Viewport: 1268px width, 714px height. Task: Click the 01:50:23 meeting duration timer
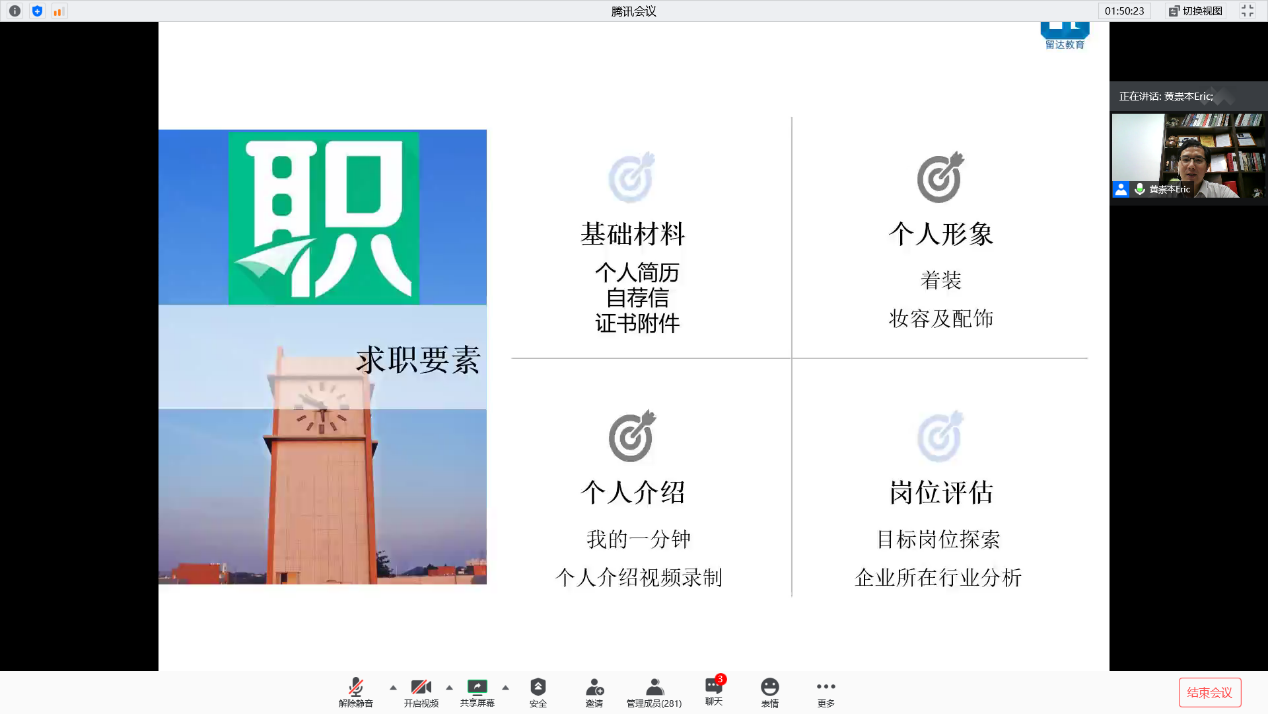click(1124, 11)
